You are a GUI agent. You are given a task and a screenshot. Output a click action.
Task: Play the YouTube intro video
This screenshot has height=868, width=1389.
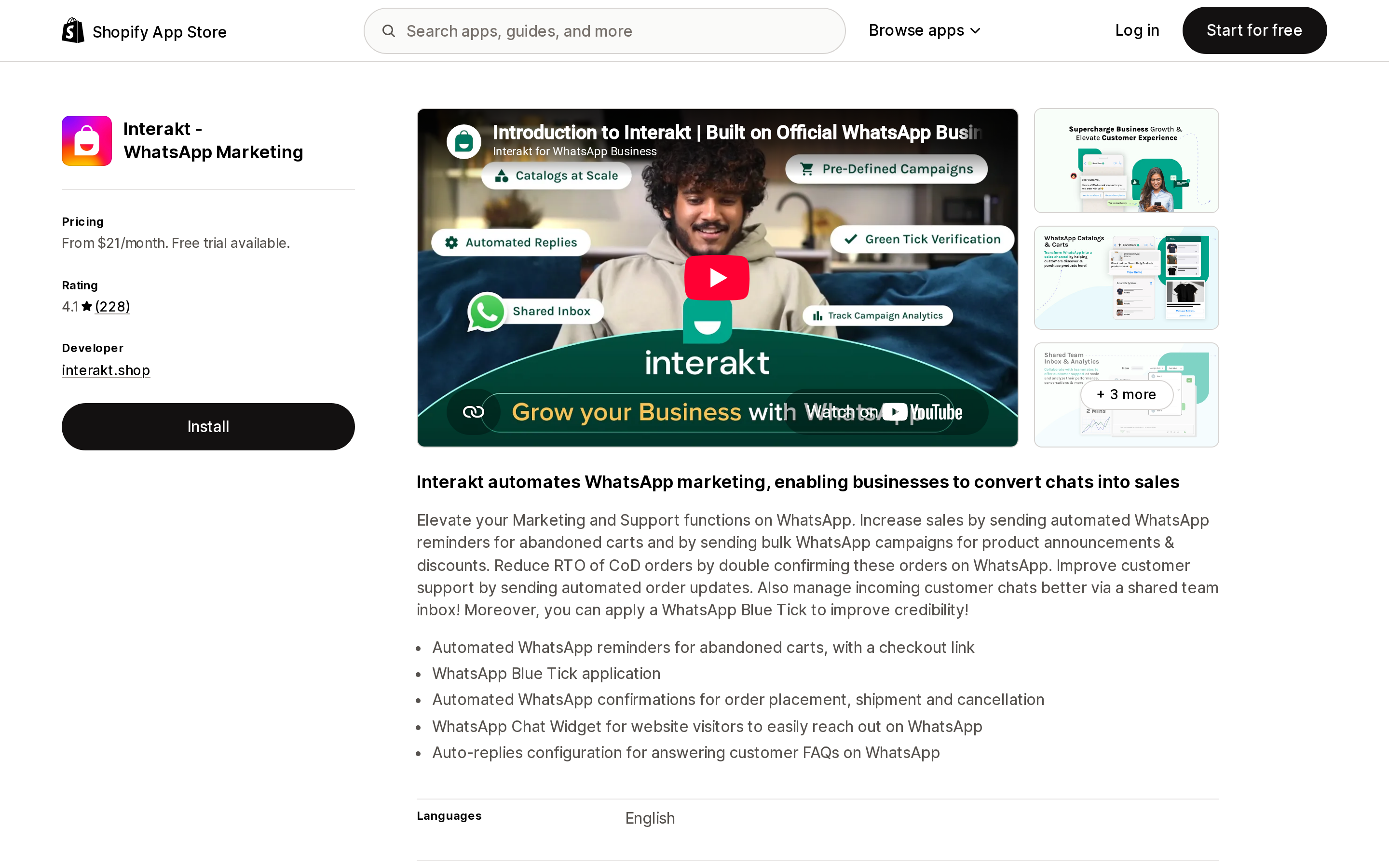[x=716, y=277]
